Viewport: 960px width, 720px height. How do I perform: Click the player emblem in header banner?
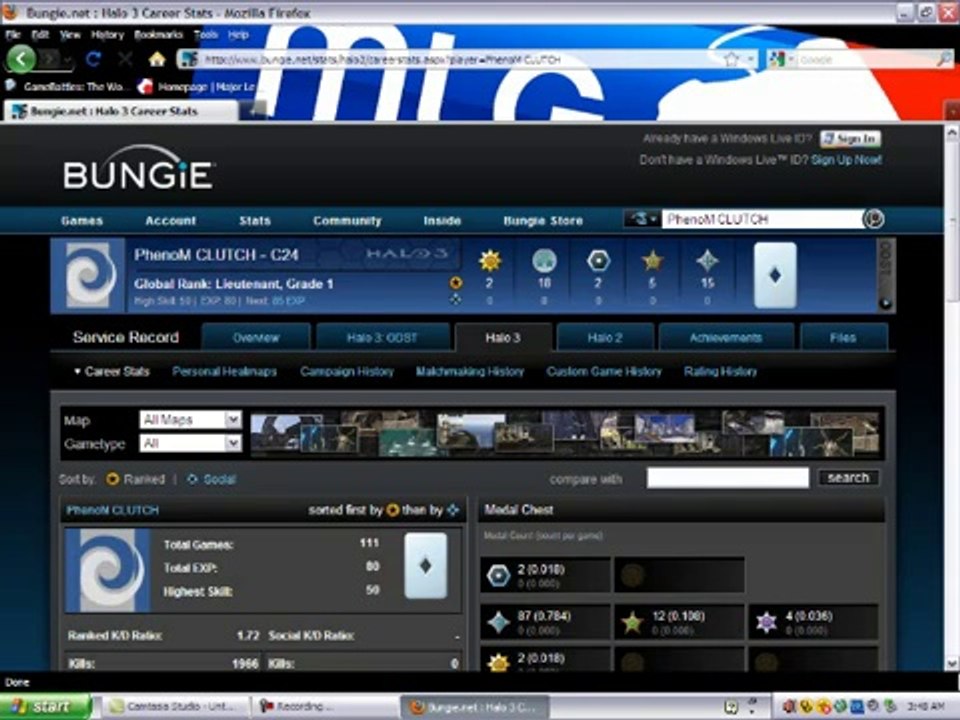[x=89, y=275]
